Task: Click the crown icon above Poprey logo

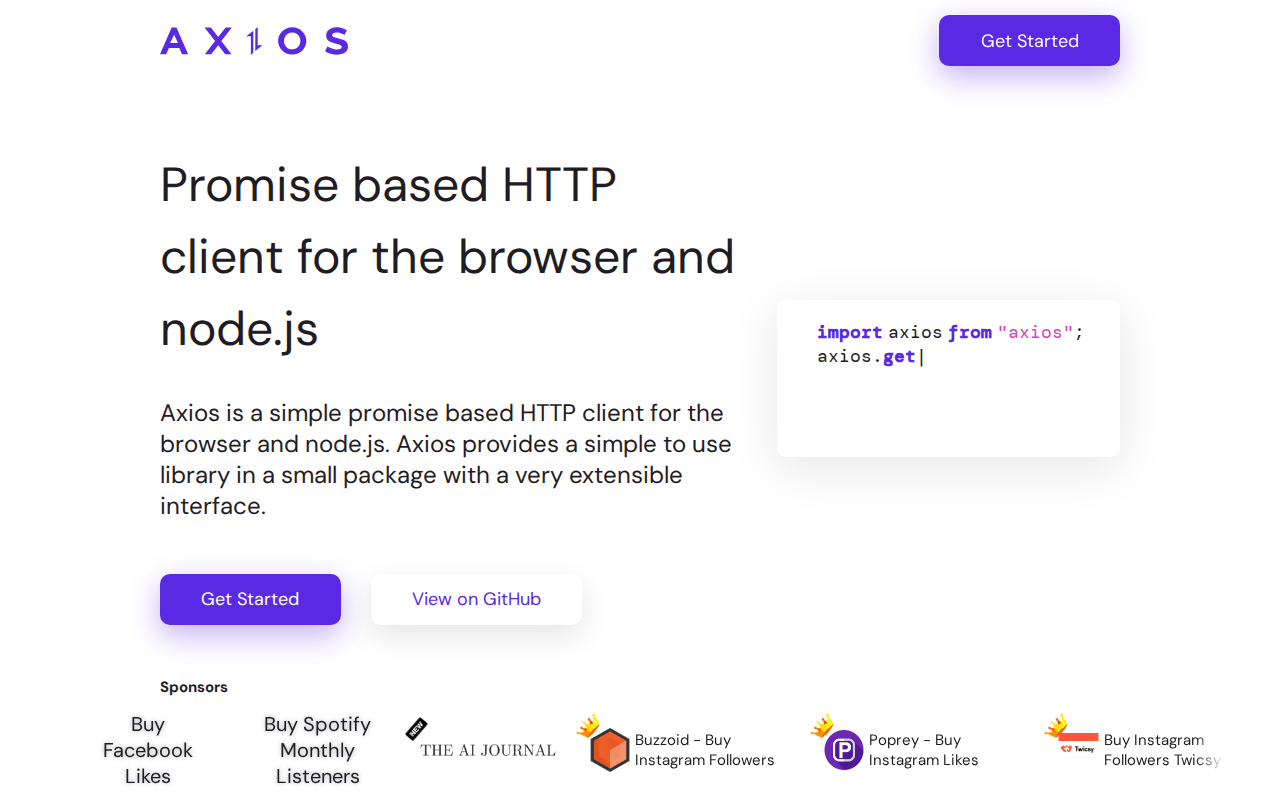Action: point(822,725)
